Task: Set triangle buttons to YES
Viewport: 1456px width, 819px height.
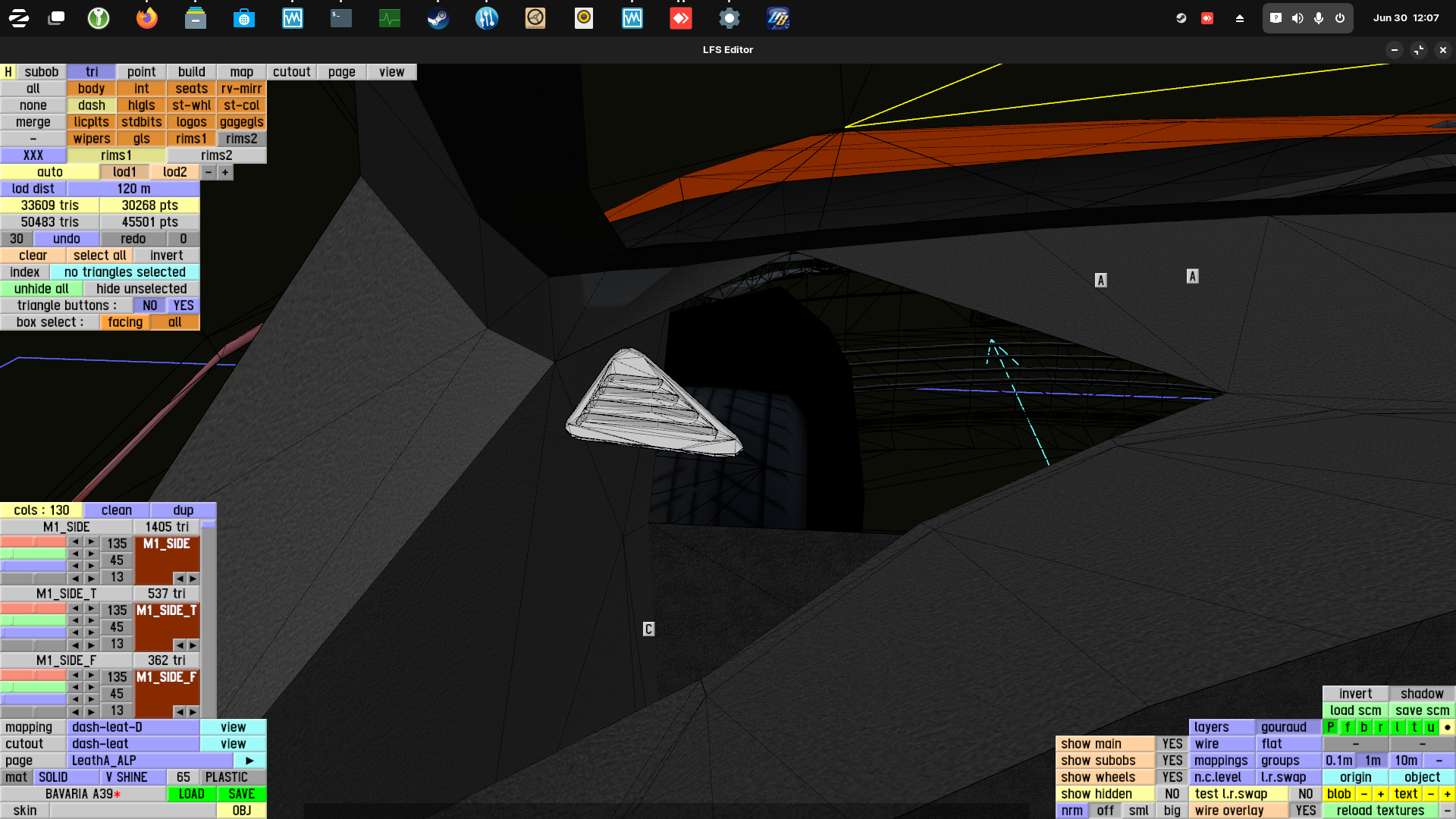Action: point(183,306)
